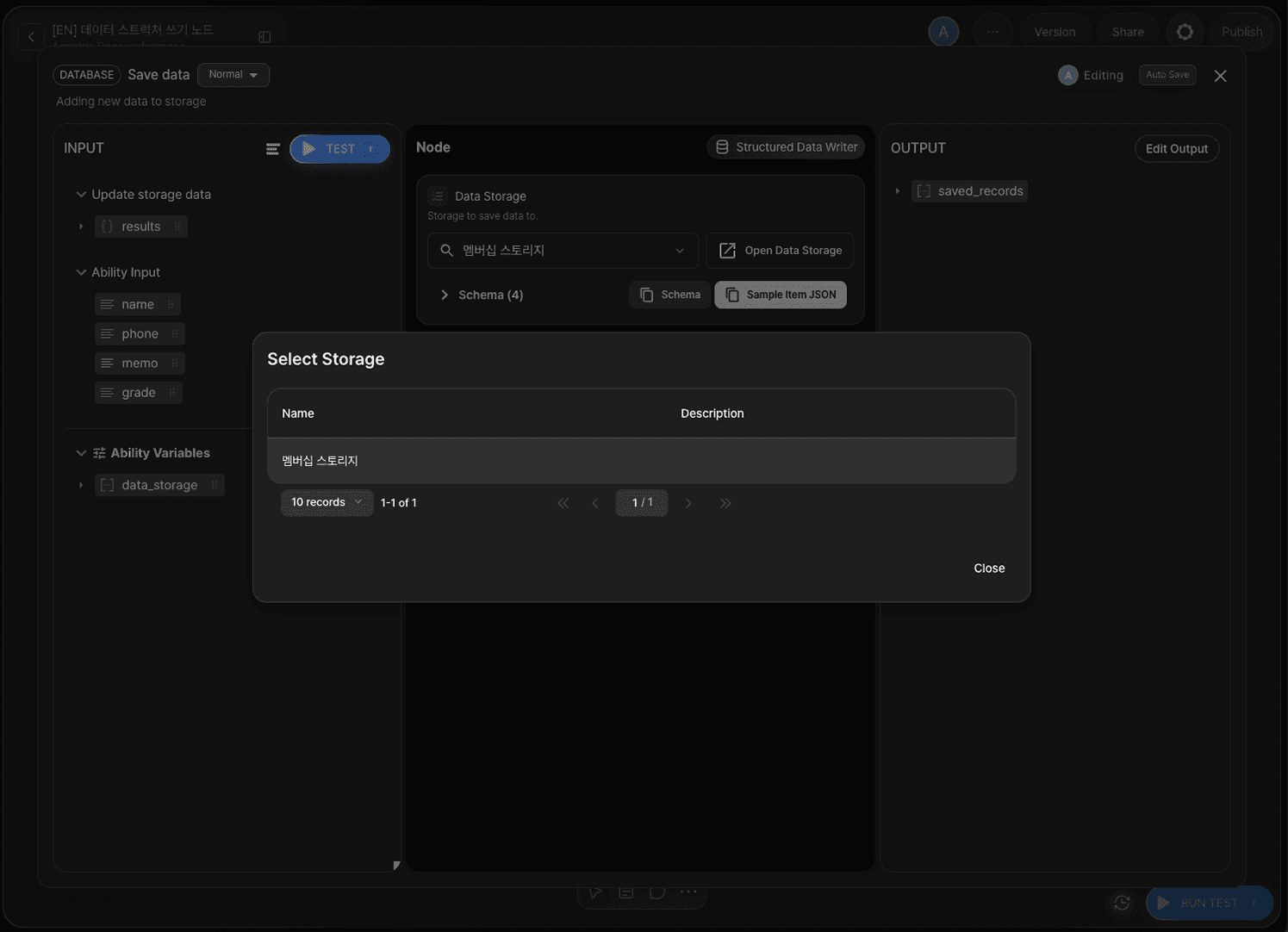Click the Publish button
1288x932 pixels.
[1241, 32]
